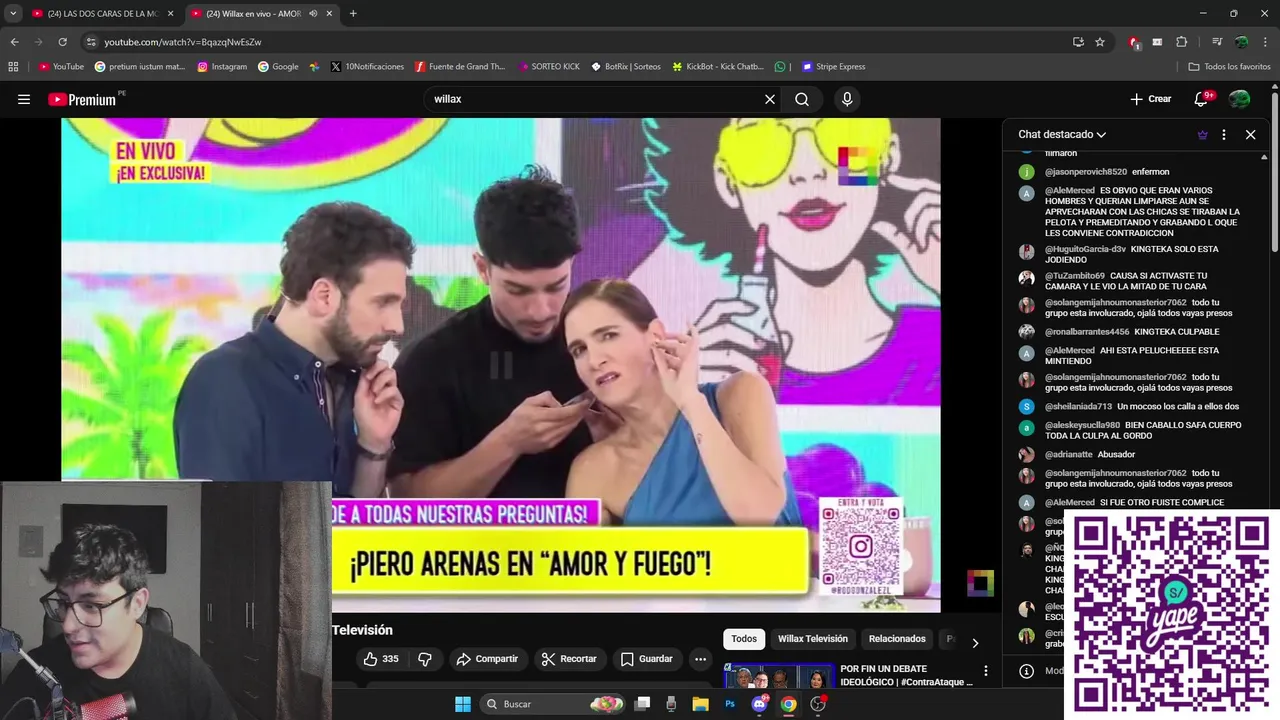Select the 'Todos' filter chip
This screenshot has height=720, width=1280.
pyautogui.click(x=744, y=639)
